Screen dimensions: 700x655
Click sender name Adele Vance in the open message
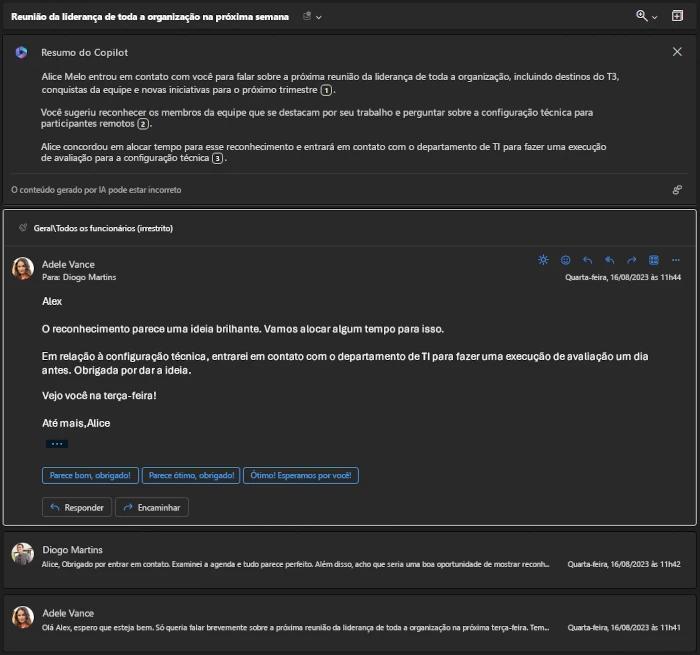tap(68, 264)
